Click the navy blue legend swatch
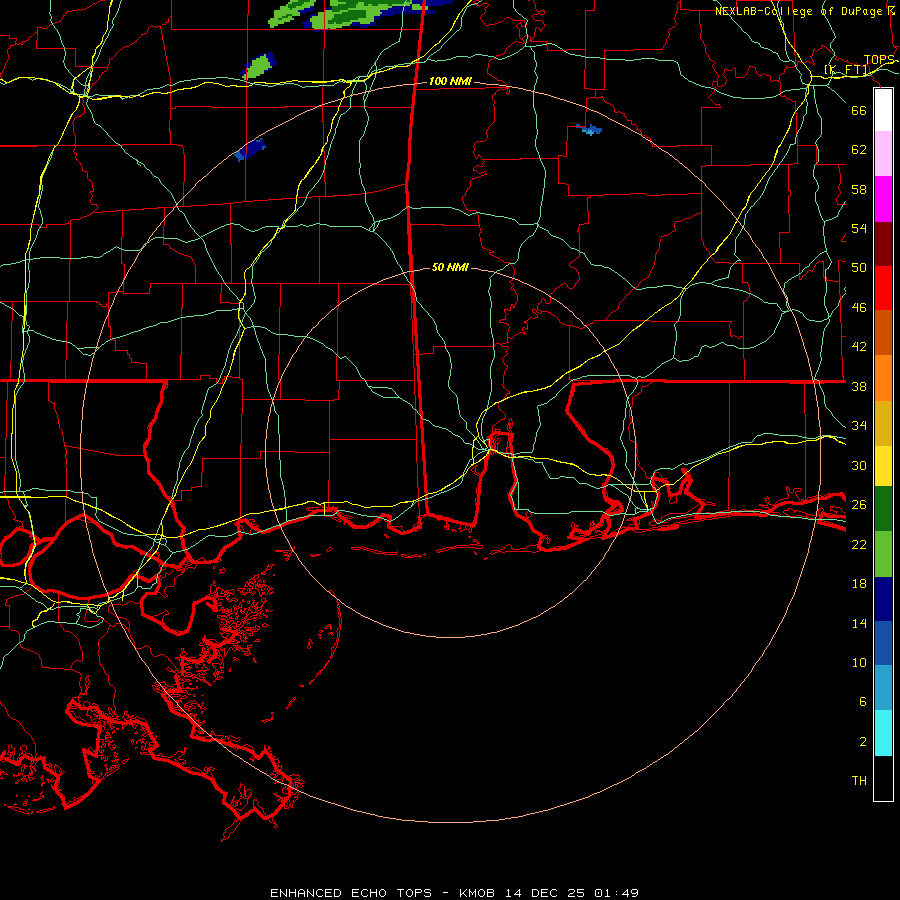 [x=883, y=599]
